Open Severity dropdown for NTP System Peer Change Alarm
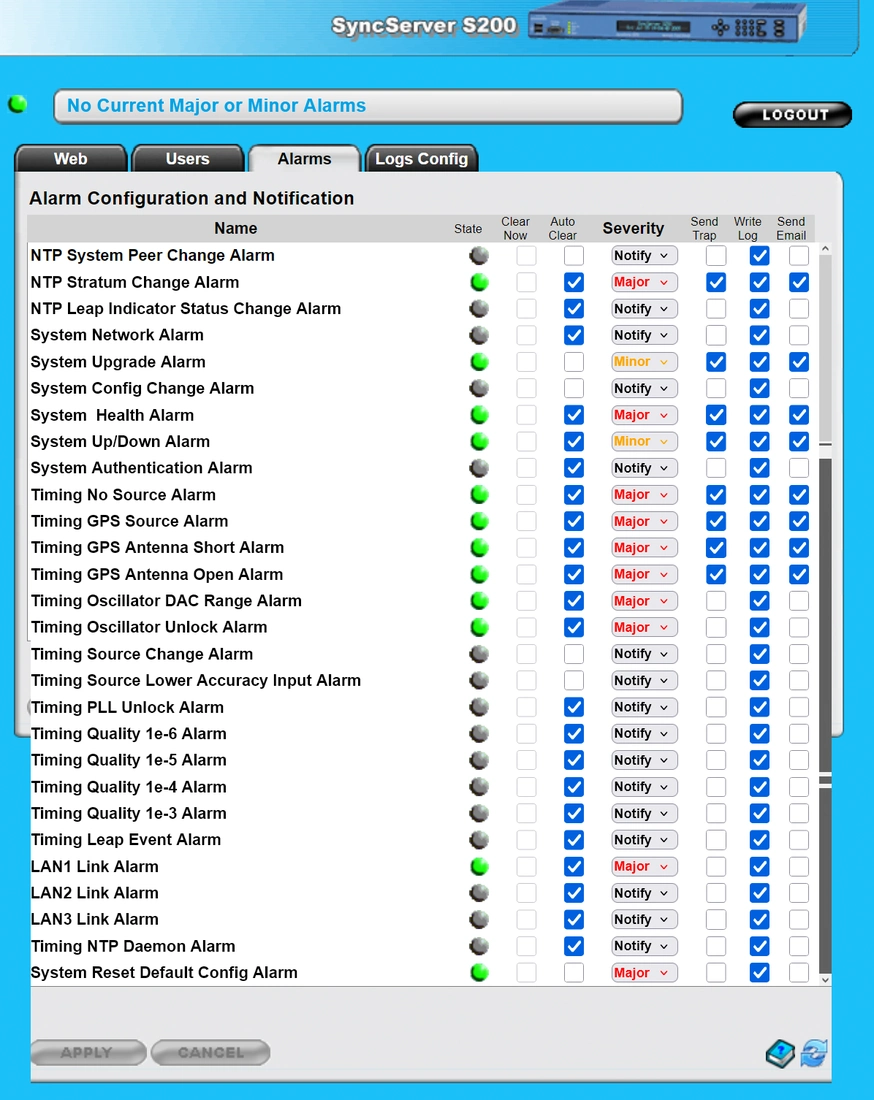This screenshot has width=874, height=1100. point(644,255)
